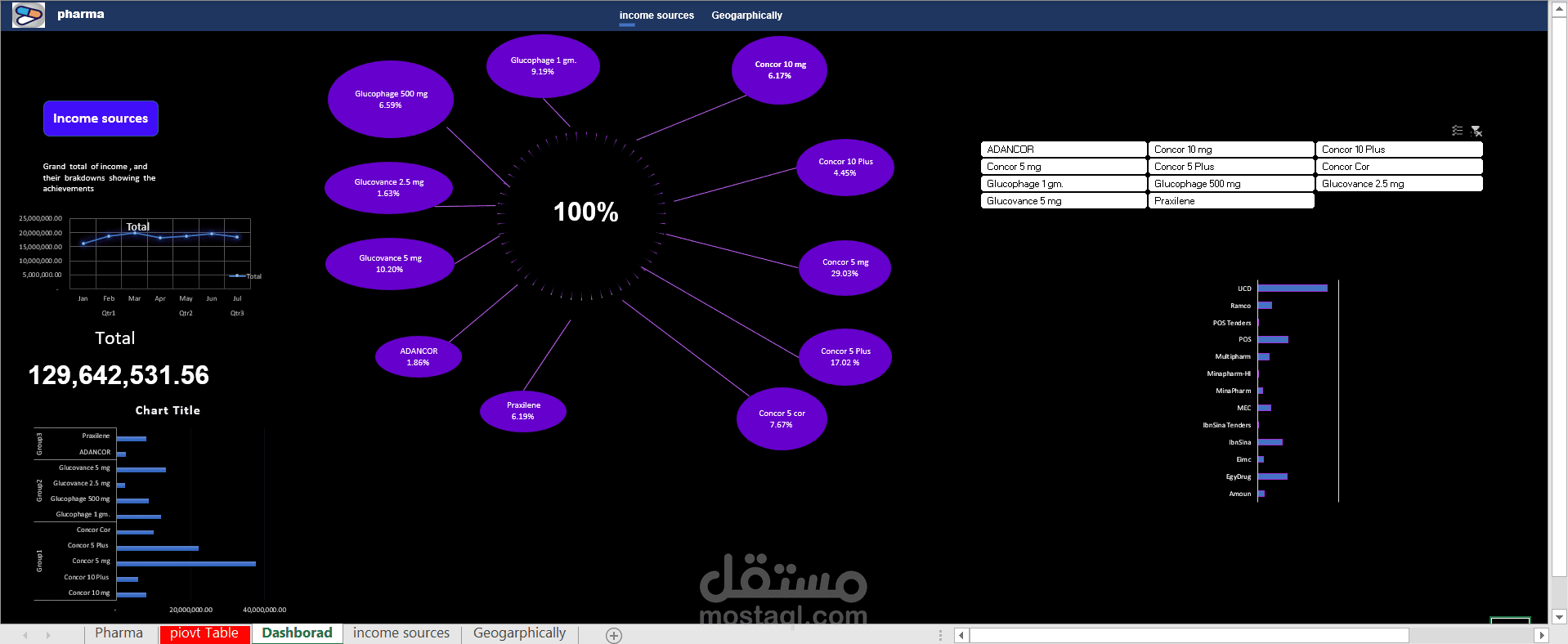Open the Geogarphically sheet tab

tap(519, 633)
